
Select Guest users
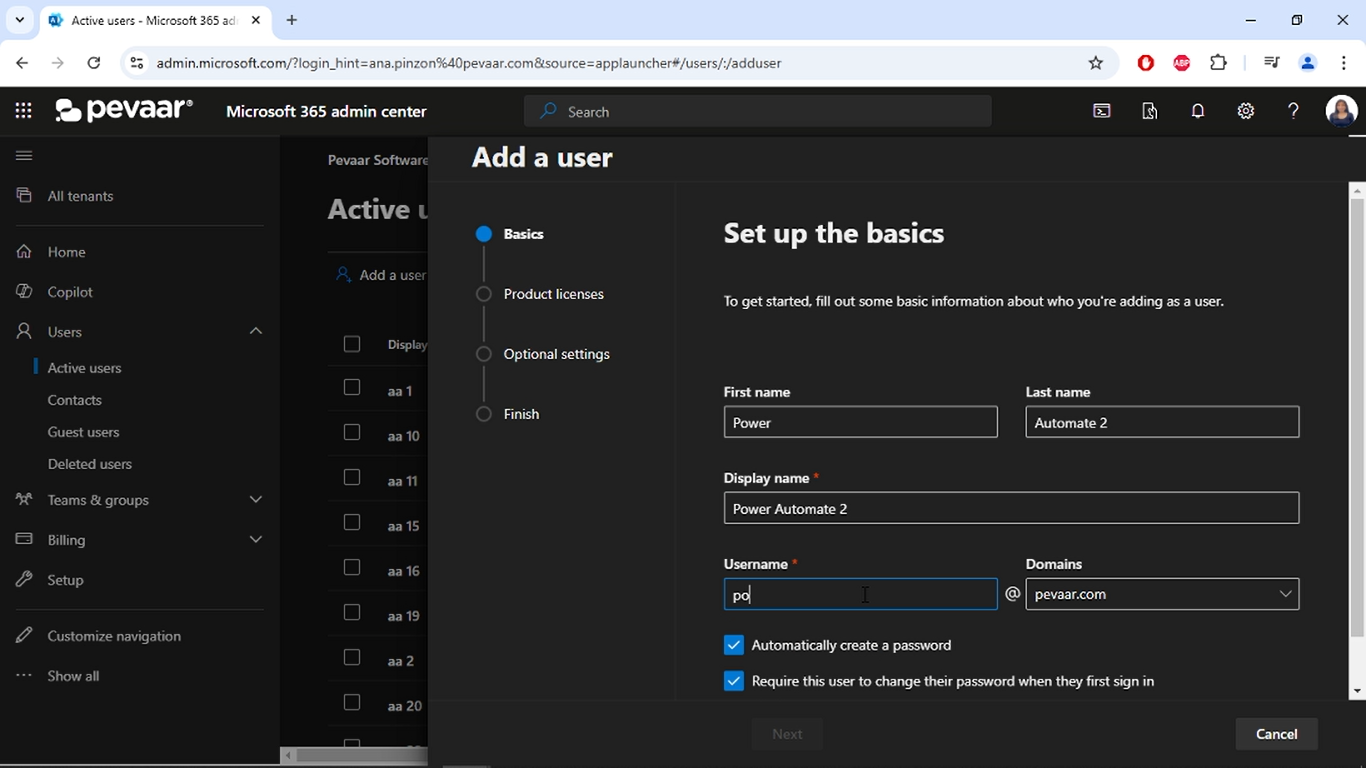[x=83, y=432]
